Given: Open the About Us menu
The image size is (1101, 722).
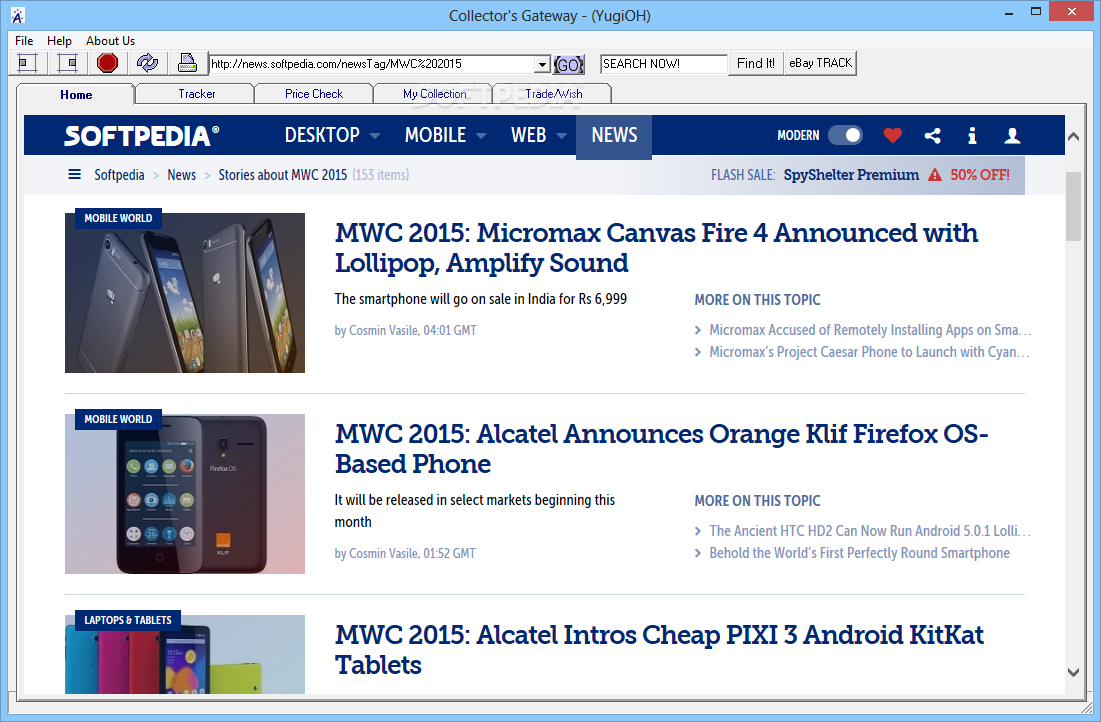Looking at the screenshot, I should coord(110,41).
